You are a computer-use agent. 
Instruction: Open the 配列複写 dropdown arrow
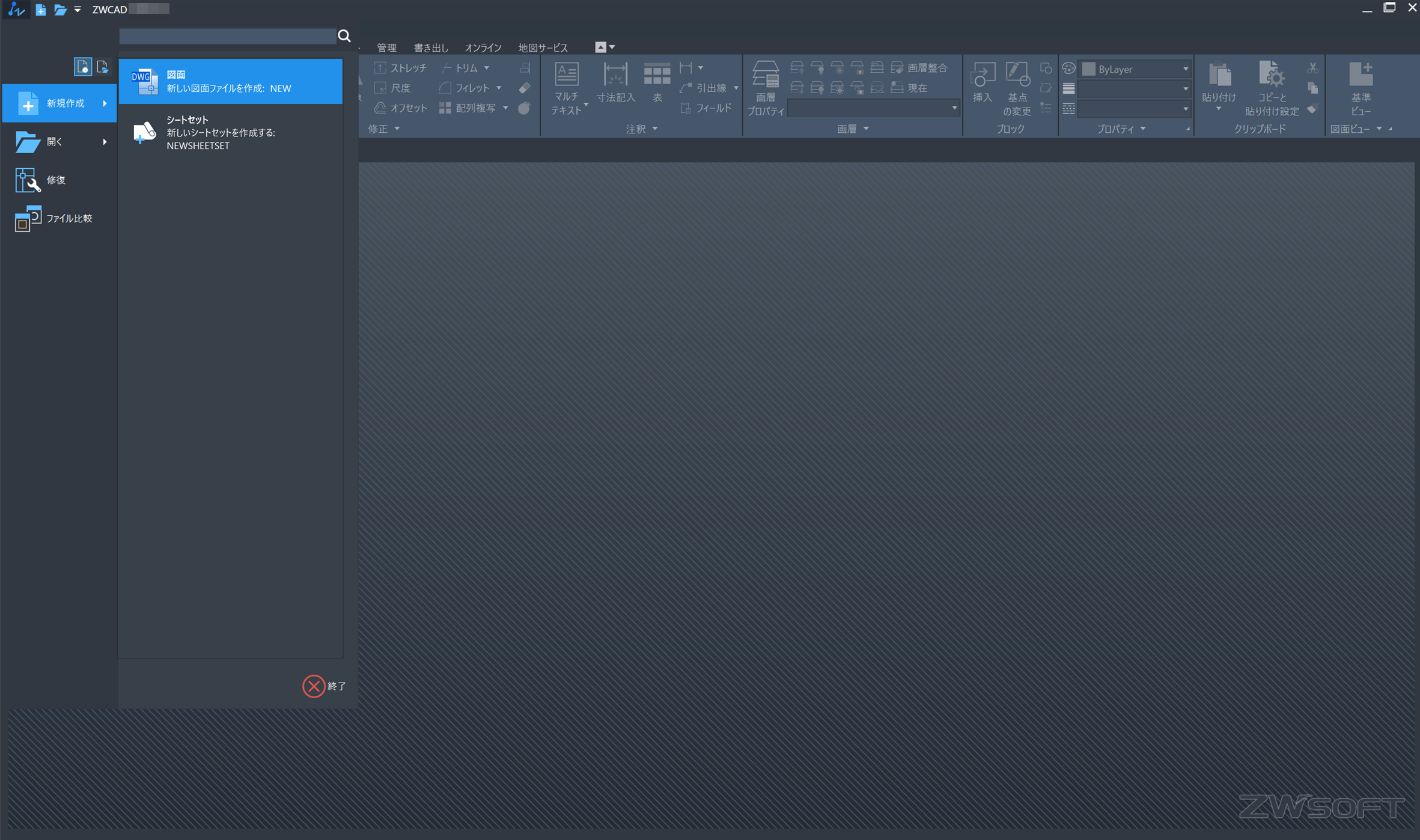tap(505, 108)
